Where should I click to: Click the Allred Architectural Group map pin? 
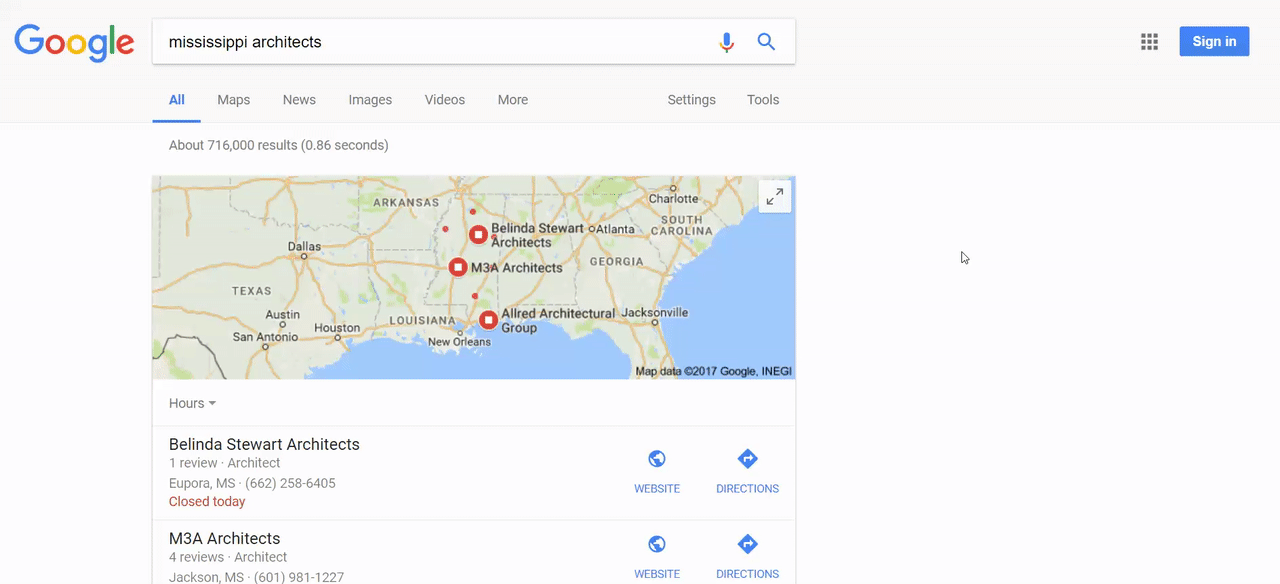pos(488,320)
